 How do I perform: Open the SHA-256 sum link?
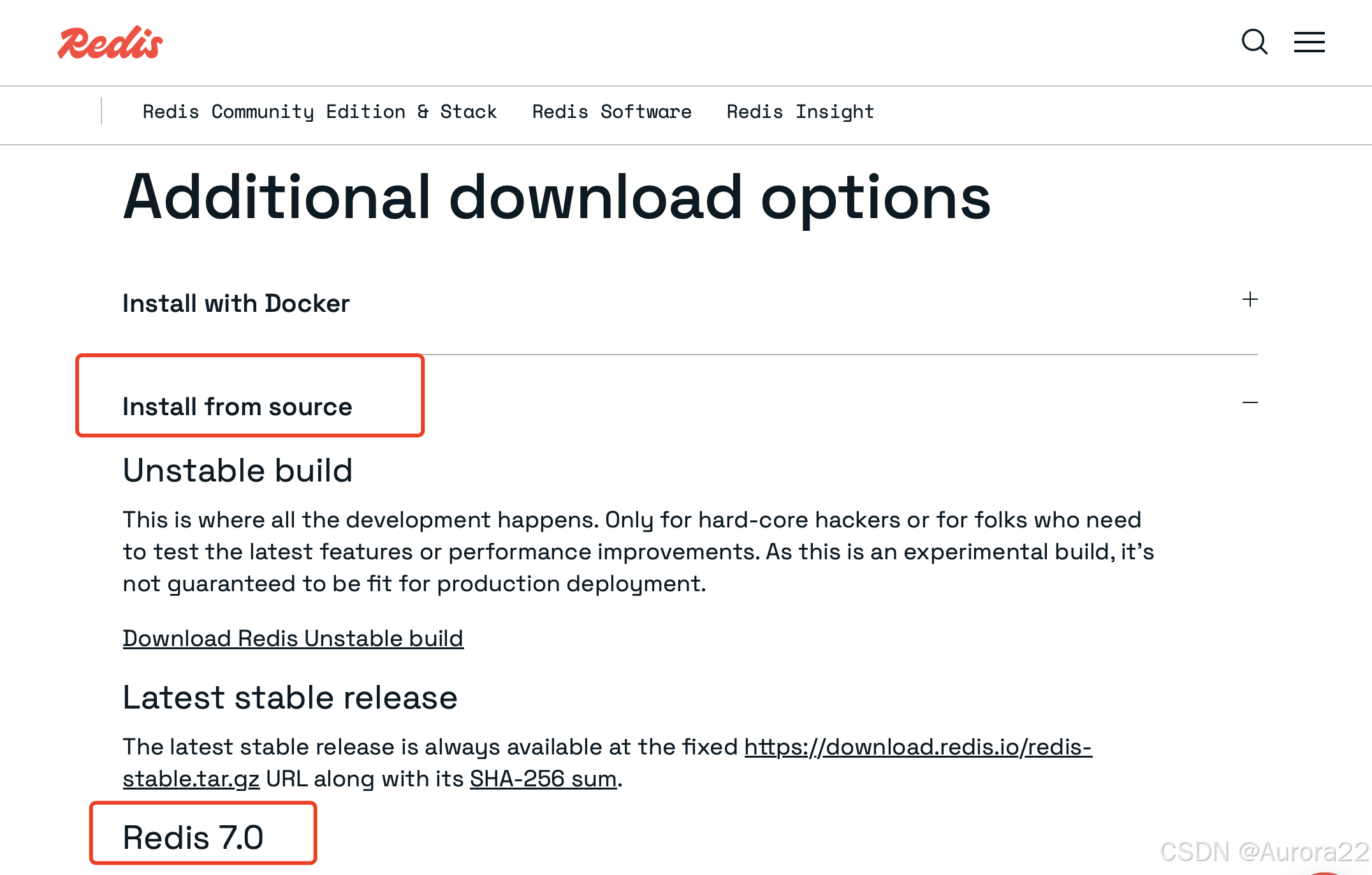click(543, 779)
